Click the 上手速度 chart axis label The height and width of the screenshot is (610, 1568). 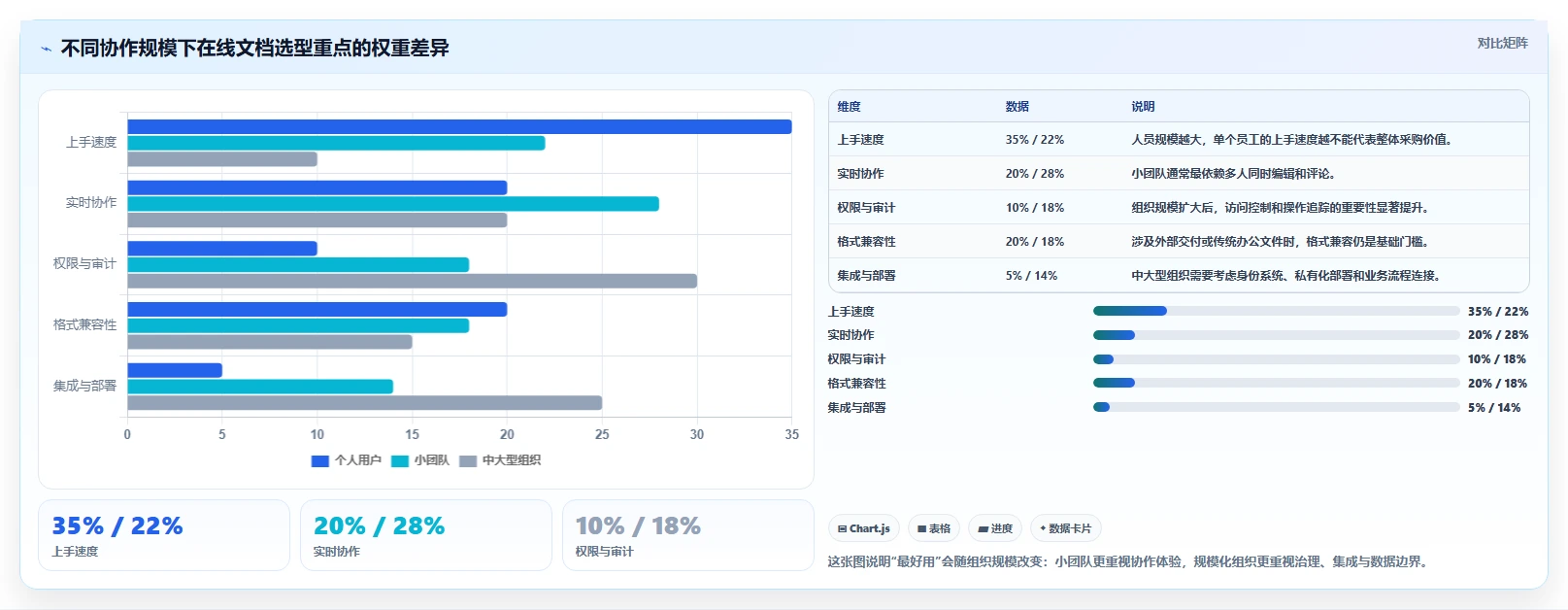tap(91, 143)
